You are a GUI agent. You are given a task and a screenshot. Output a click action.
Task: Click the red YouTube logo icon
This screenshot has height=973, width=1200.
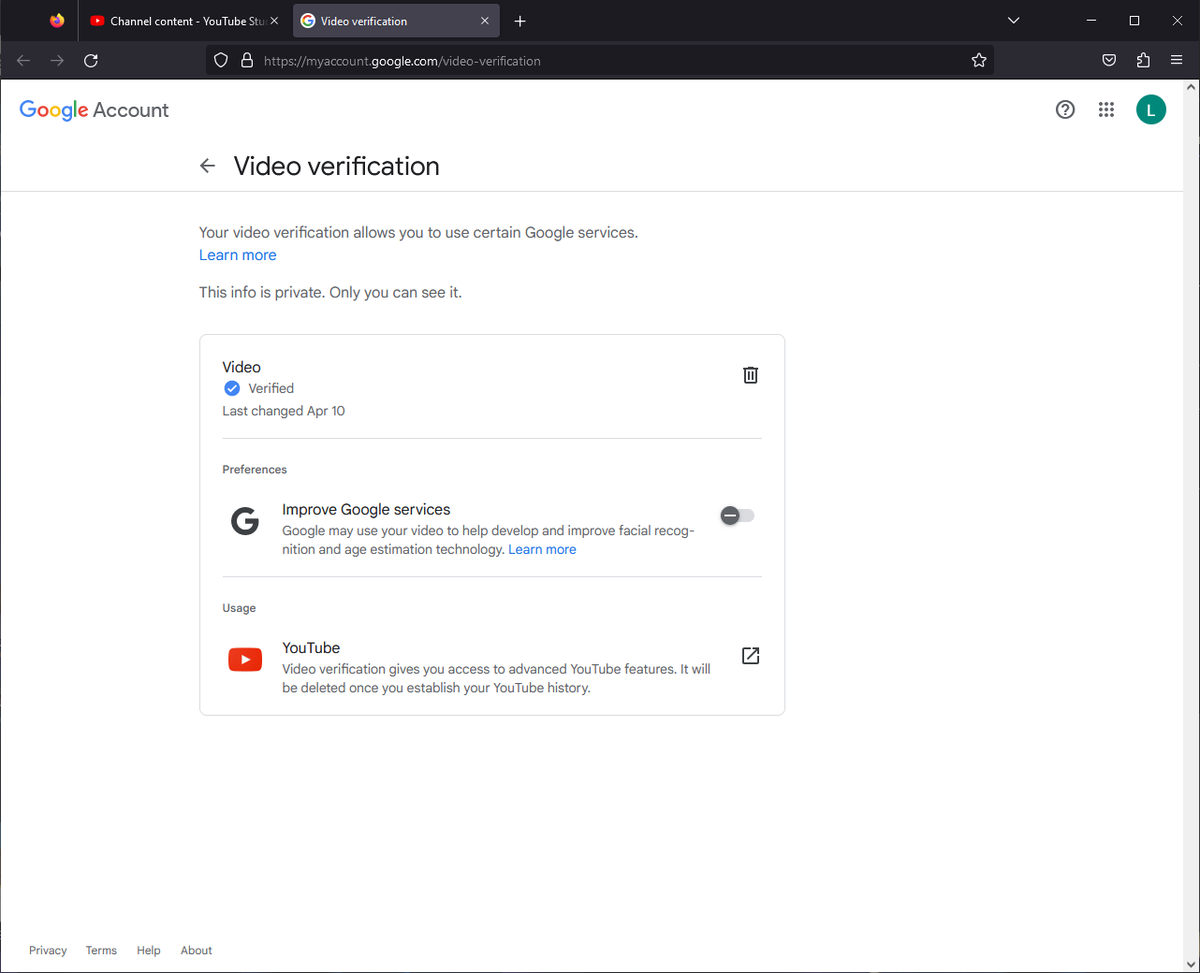[x=245, y=659]
